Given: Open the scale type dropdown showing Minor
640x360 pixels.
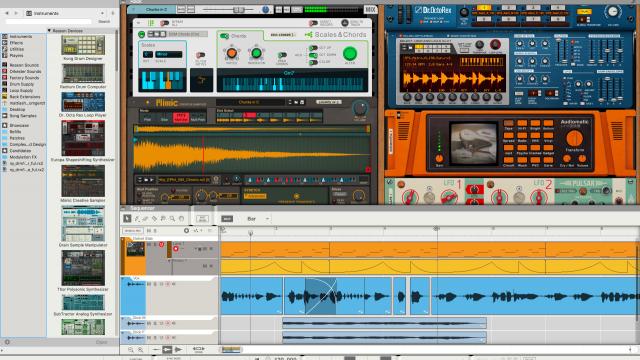Looking at the screenshot, I should pyautogui.click(x=169, y=54).
